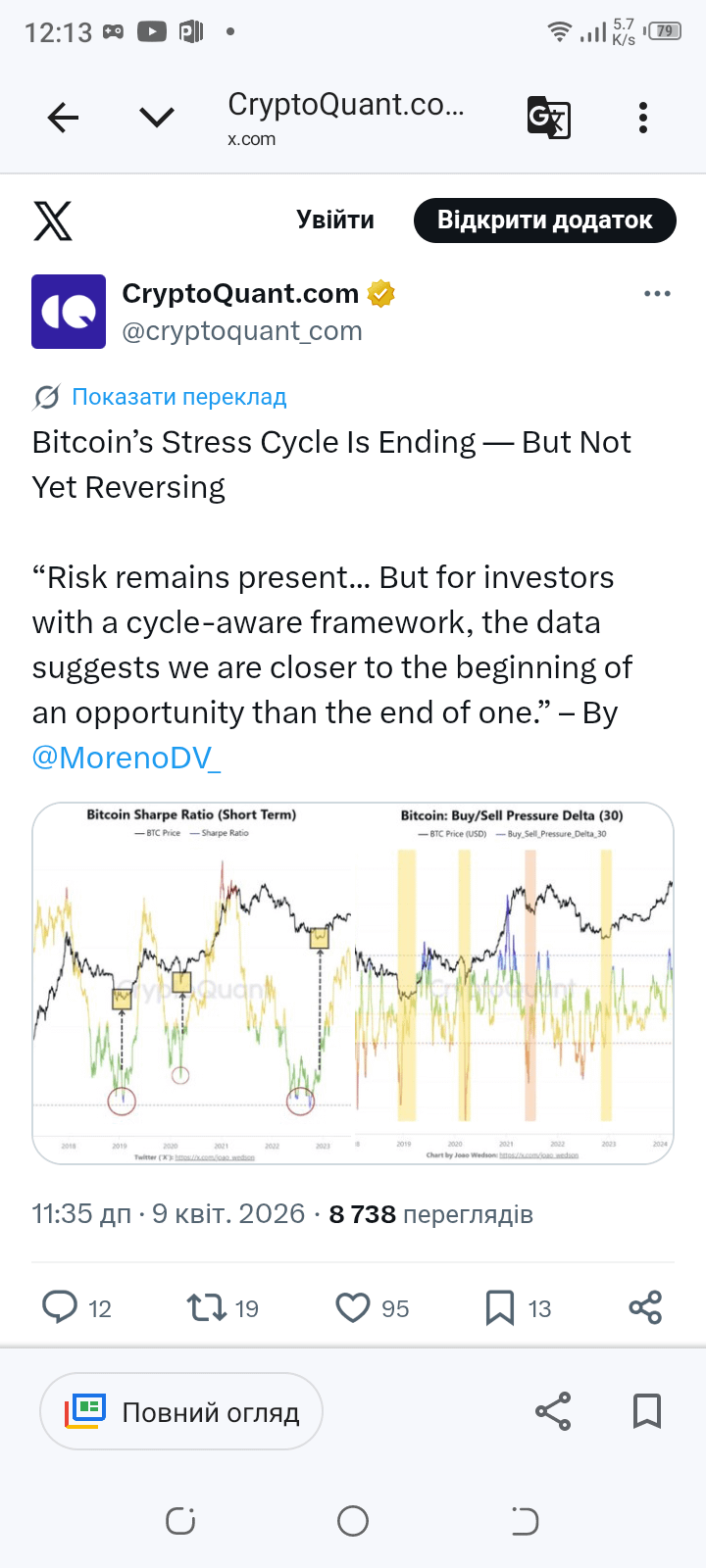Screen dimensions: 706x1568
Task: Like the tweet with heart icon
Action: (353, 1307)
